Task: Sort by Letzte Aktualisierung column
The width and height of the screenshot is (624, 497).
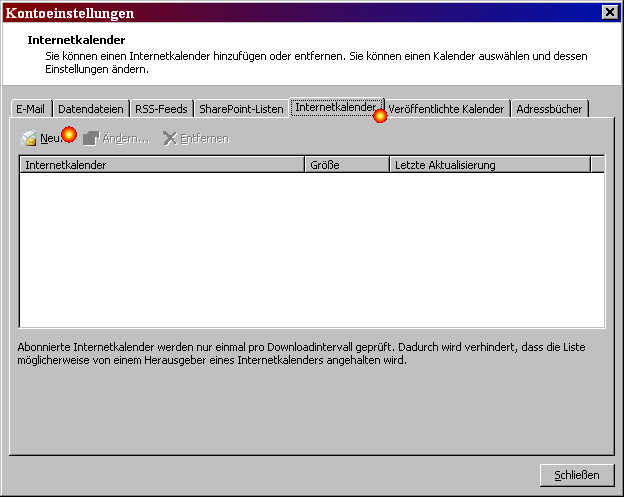Action: (x=489, y=165)
